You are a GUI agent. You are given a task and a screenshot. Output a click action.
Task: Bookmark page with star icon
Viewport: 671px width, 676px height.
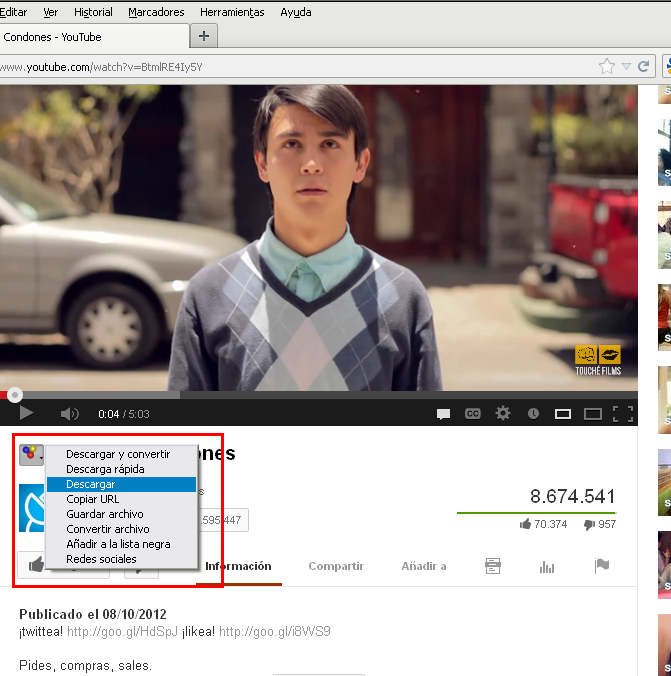click(607, 66)
